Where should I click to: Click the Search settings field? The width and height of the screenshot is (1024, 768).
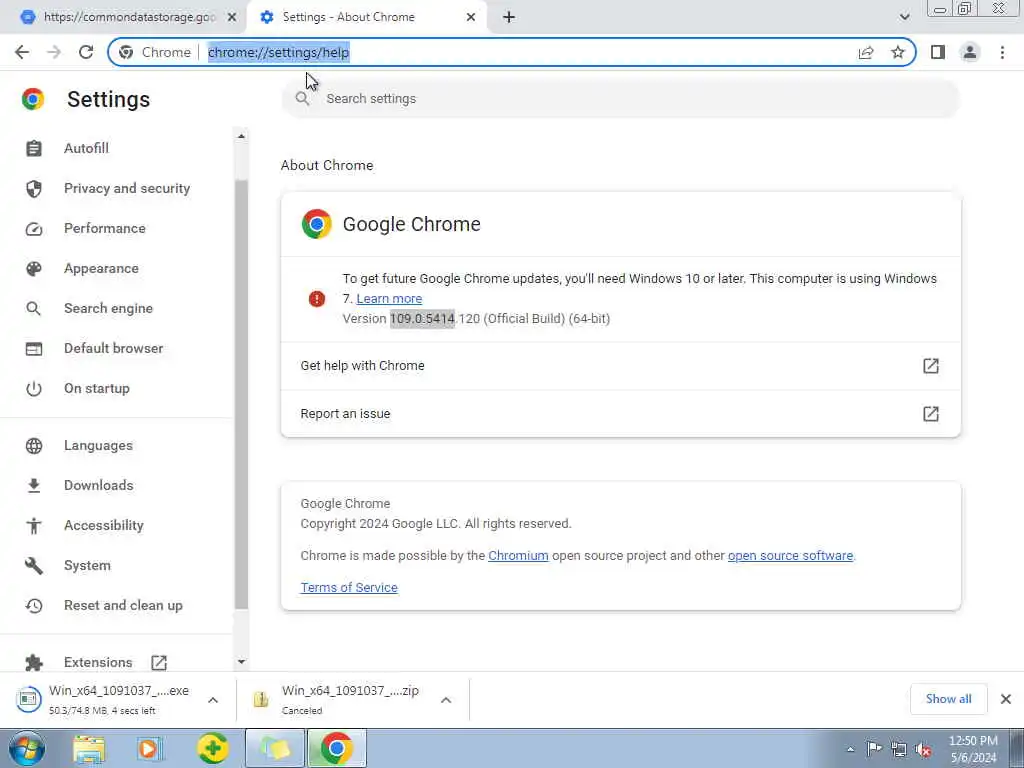620,99
